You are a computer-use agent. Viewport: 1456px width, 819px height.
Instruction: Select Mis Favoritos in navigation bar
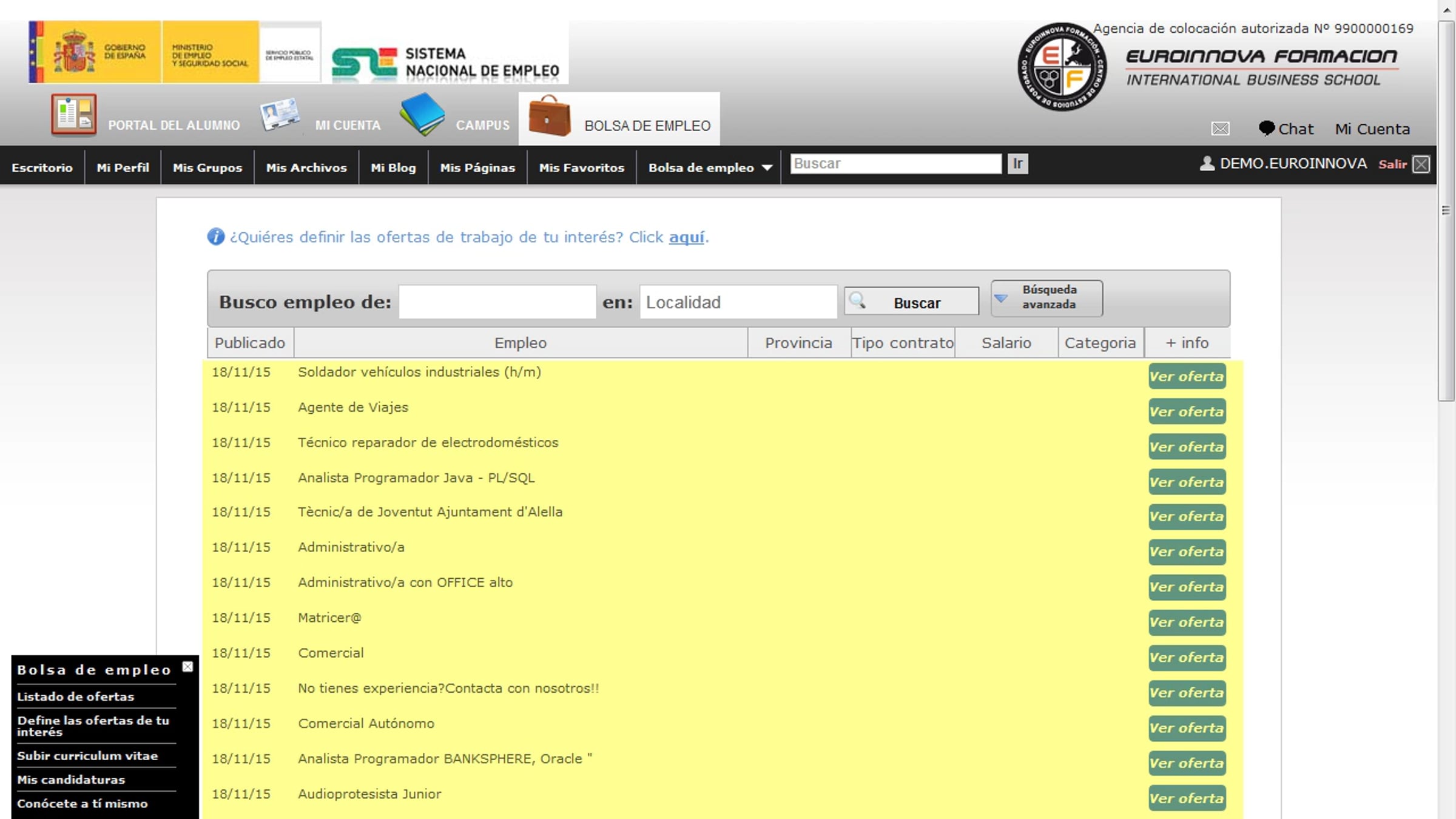[581, 167]
